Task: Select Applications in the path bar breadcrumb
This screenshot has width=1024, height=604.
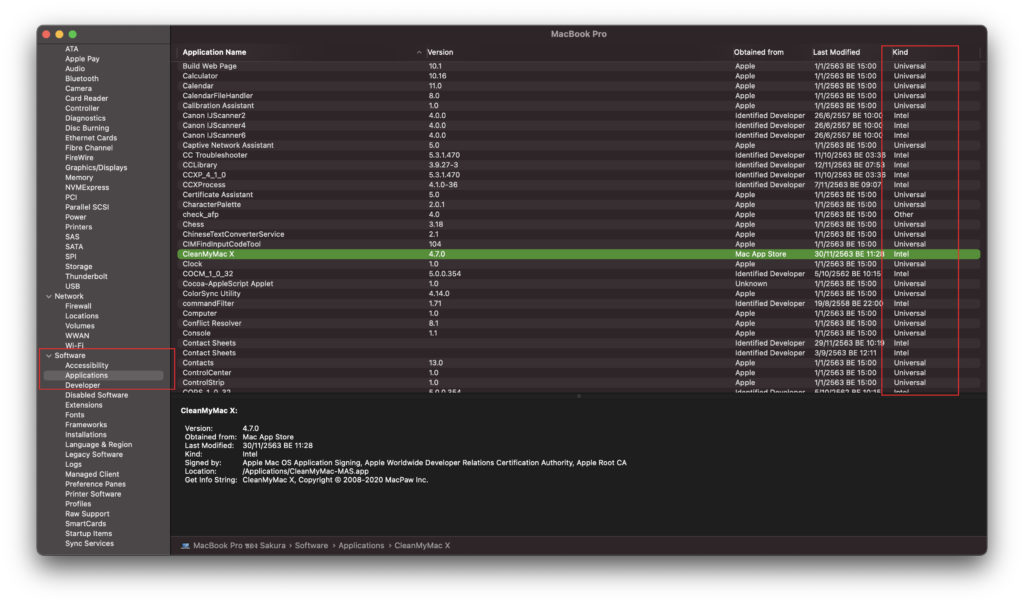Action: coord(361,546)
